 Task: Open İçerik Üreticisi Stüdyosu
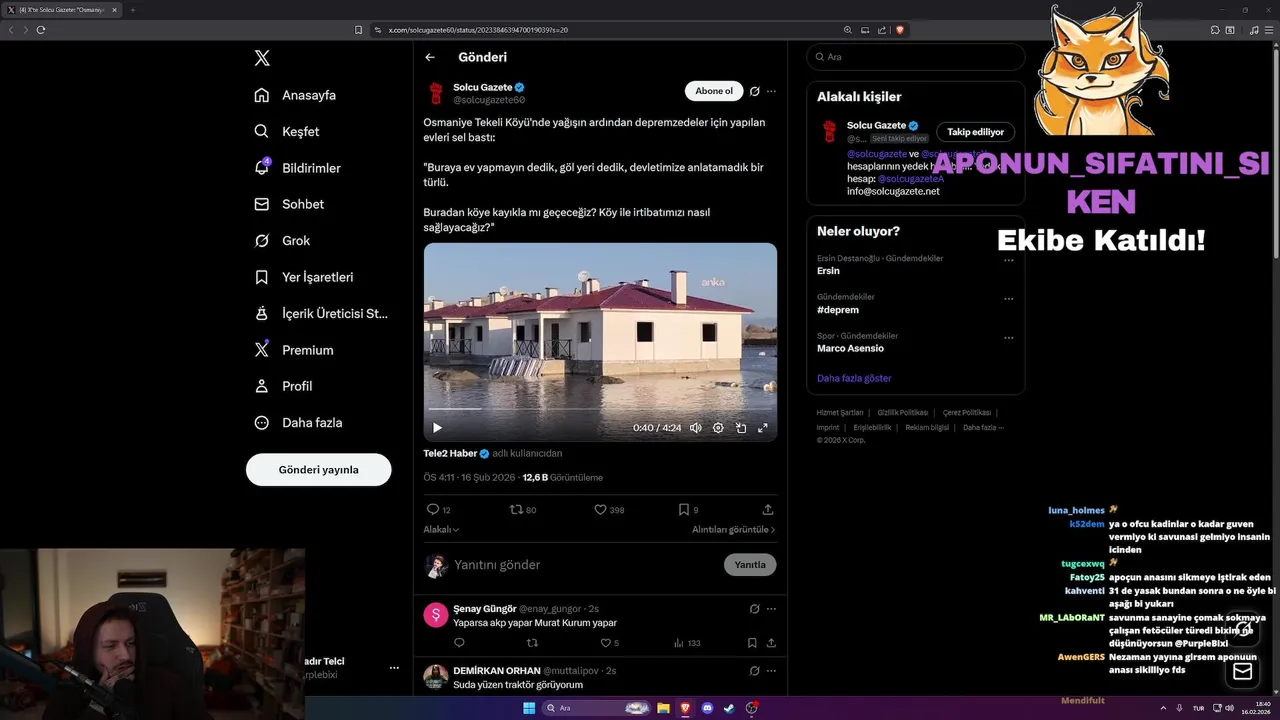(x=321, y=313)
